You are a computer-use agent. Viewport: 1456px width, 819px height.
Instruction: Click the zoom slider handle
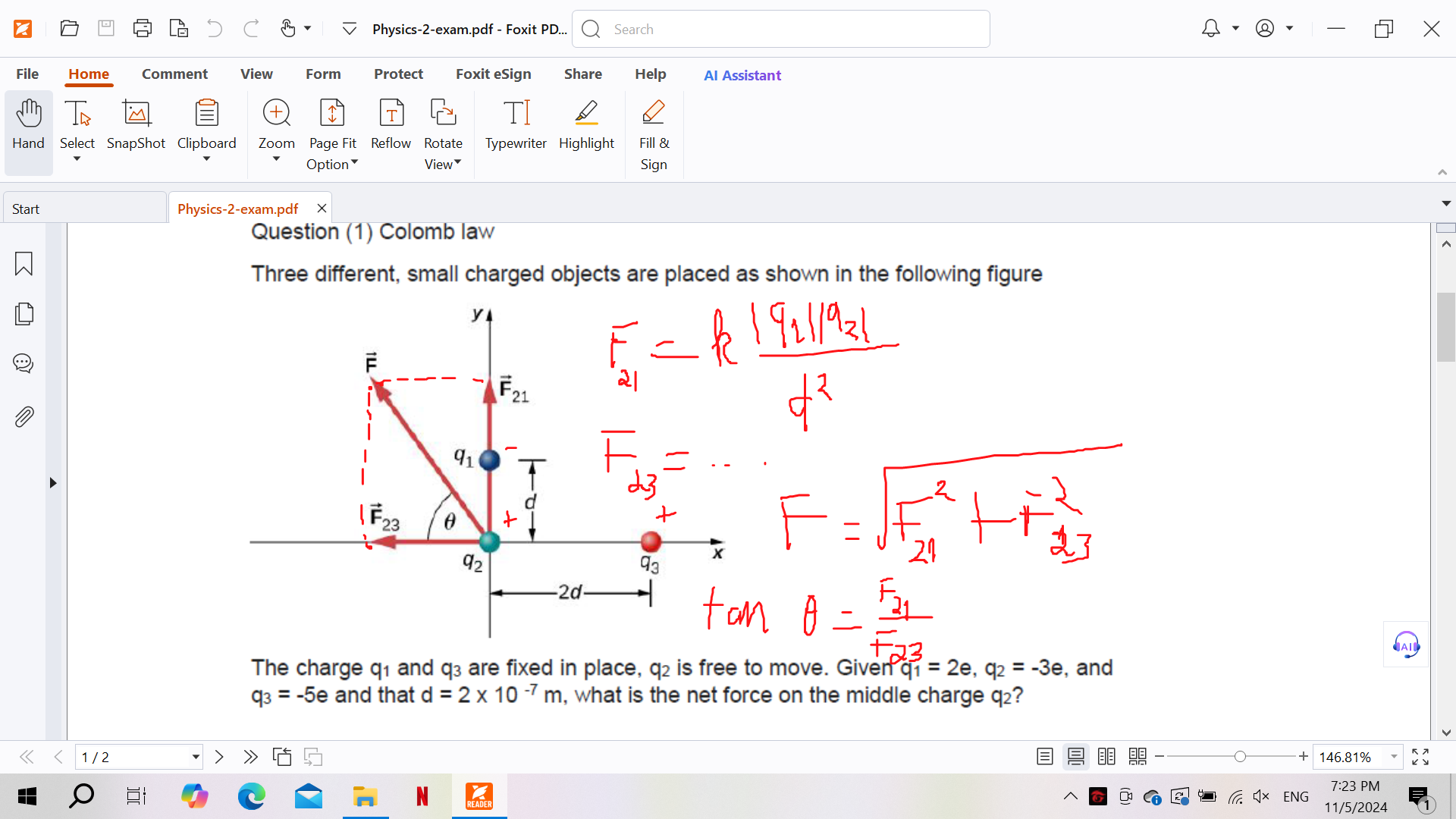[x=1240, y=757]
